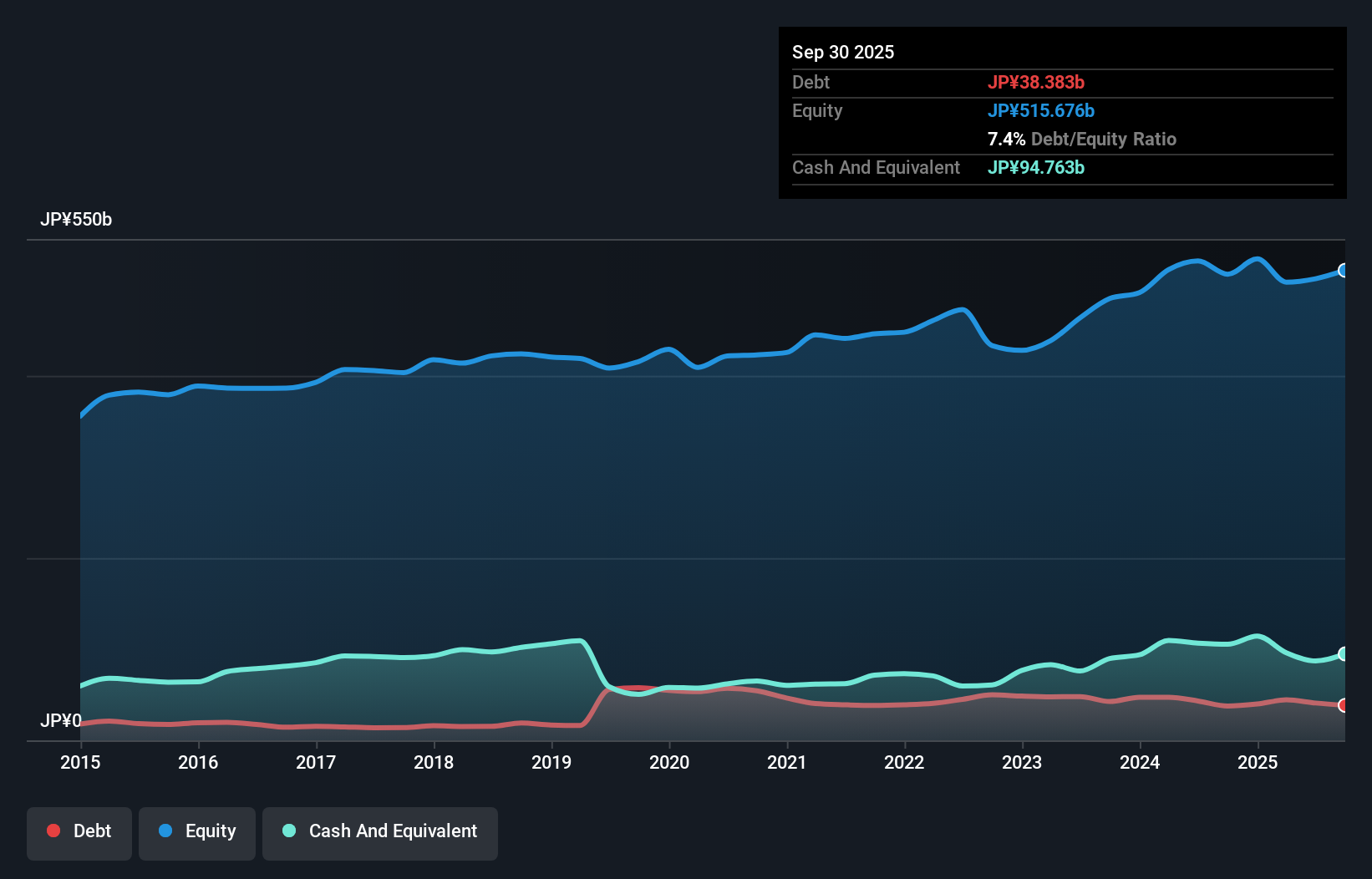Click the teal marker ending the Cash line

(x=1343, y=653)
